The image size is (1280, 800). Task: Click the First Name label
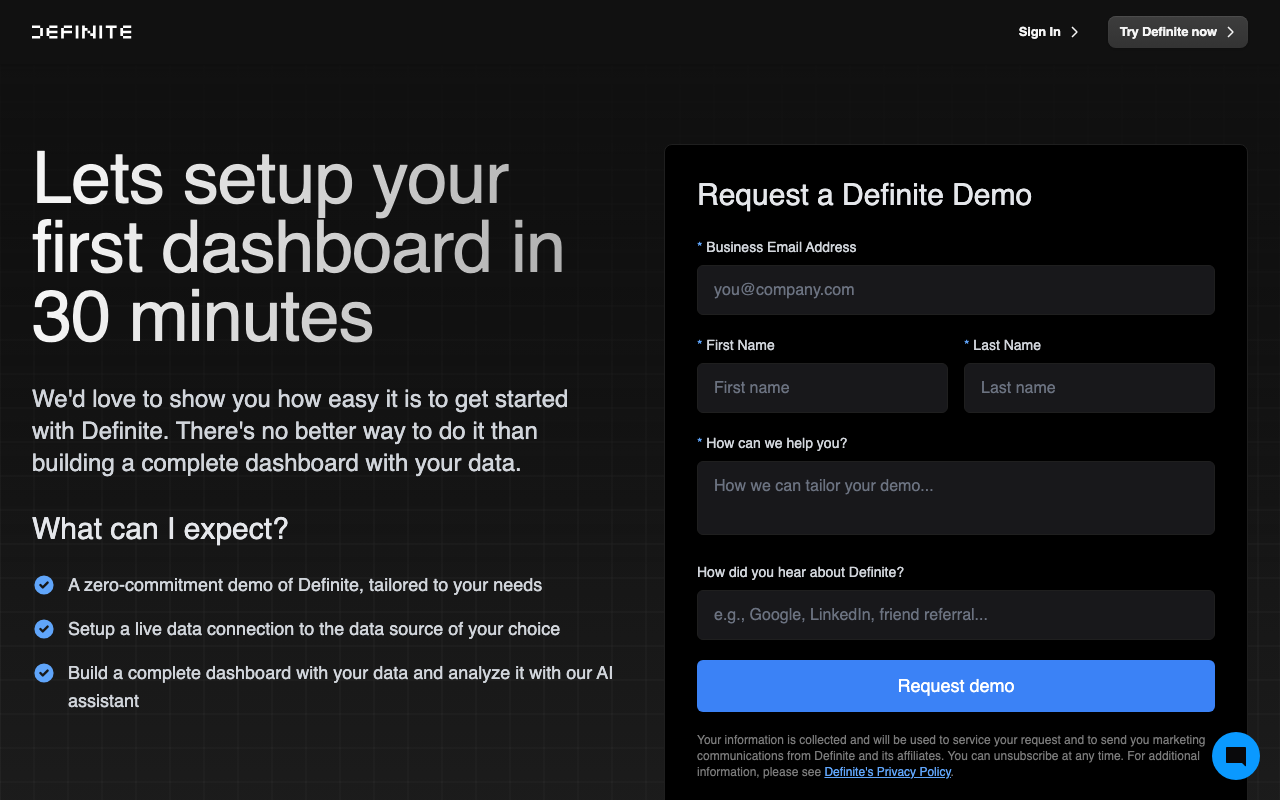pyautogui.click(x=736, y=345)
